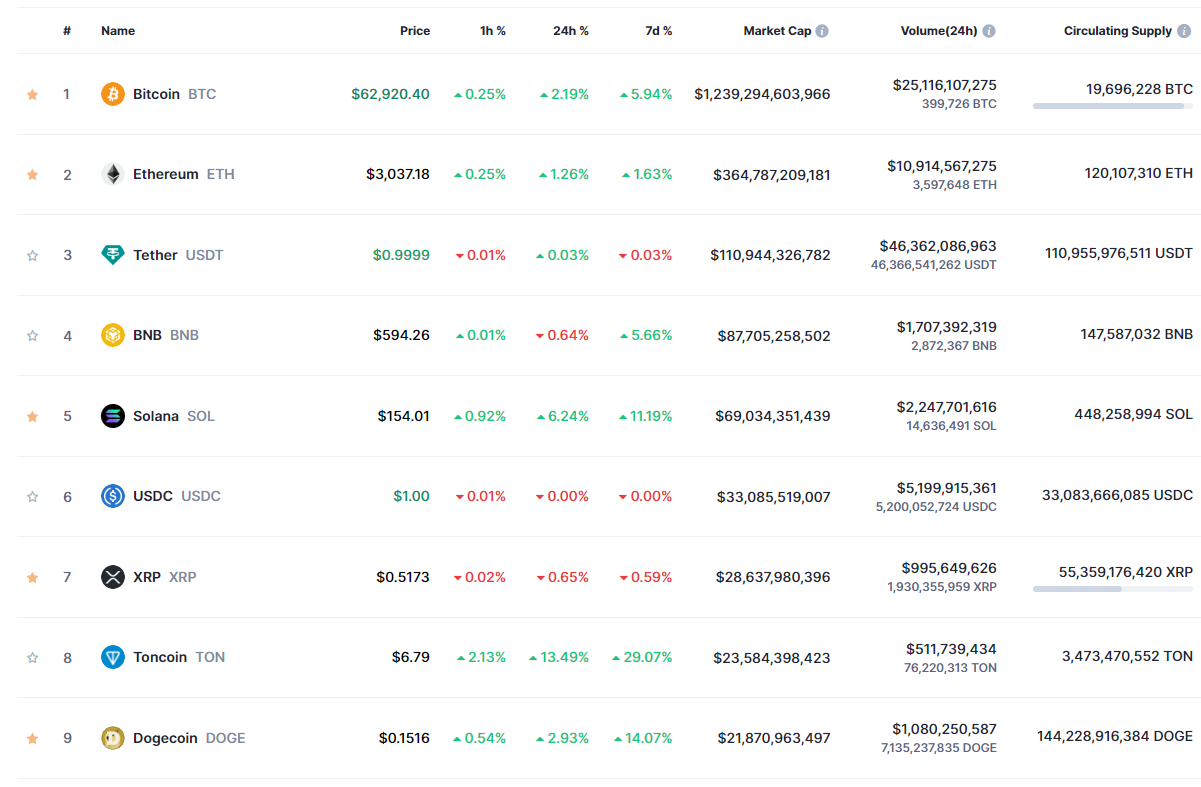
Task: Click the Dogecoin logo icon
Action: [x=113, y=738]
